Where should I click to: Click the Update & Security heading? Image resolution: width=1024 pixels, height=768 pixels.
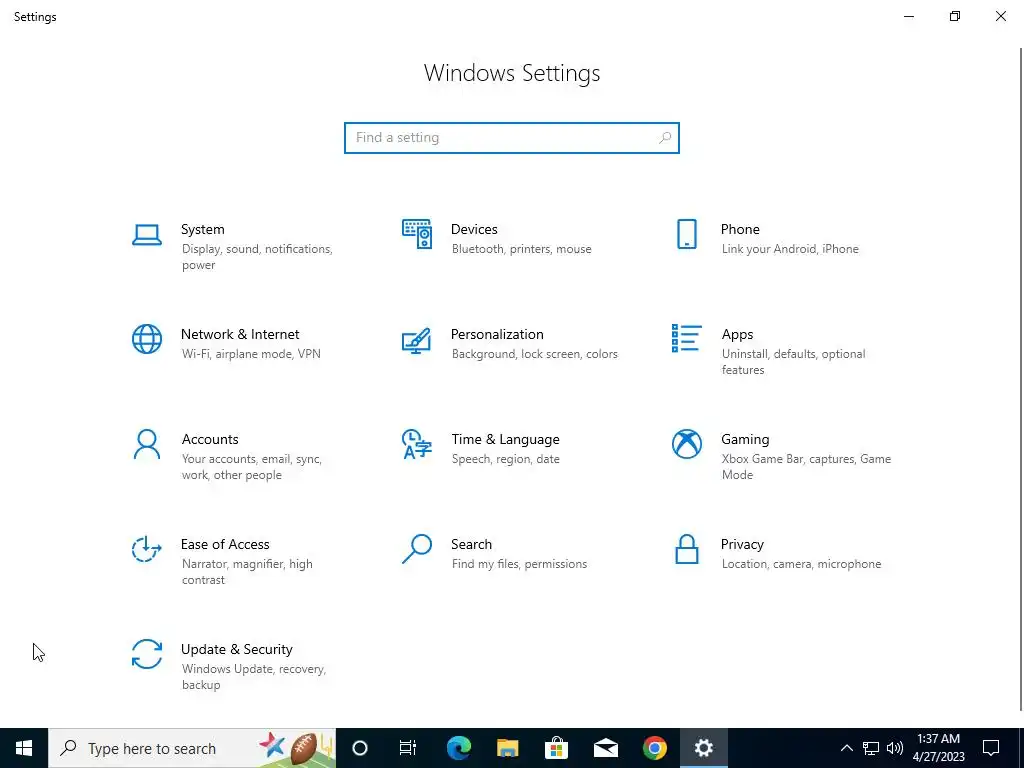point(236,650)
